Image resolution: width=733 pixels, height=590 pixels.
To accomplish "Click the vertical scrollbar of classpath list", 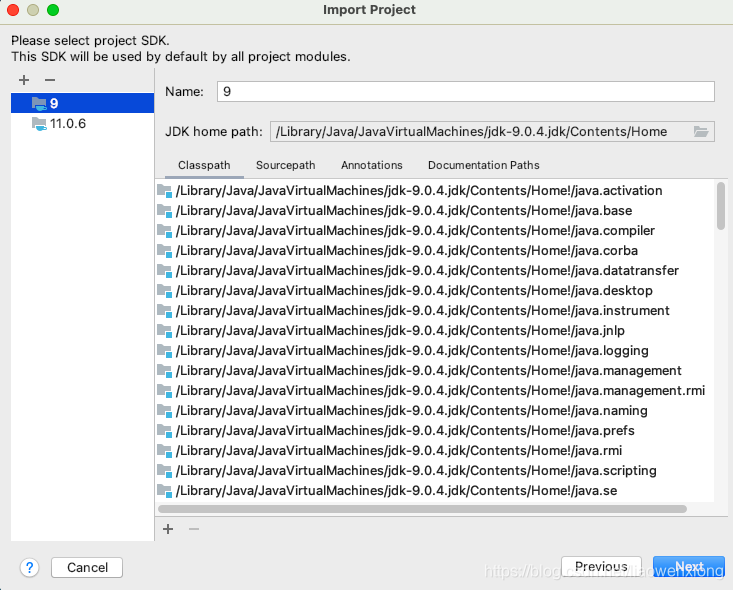I will pyautogui.click(x=720, y=206).
